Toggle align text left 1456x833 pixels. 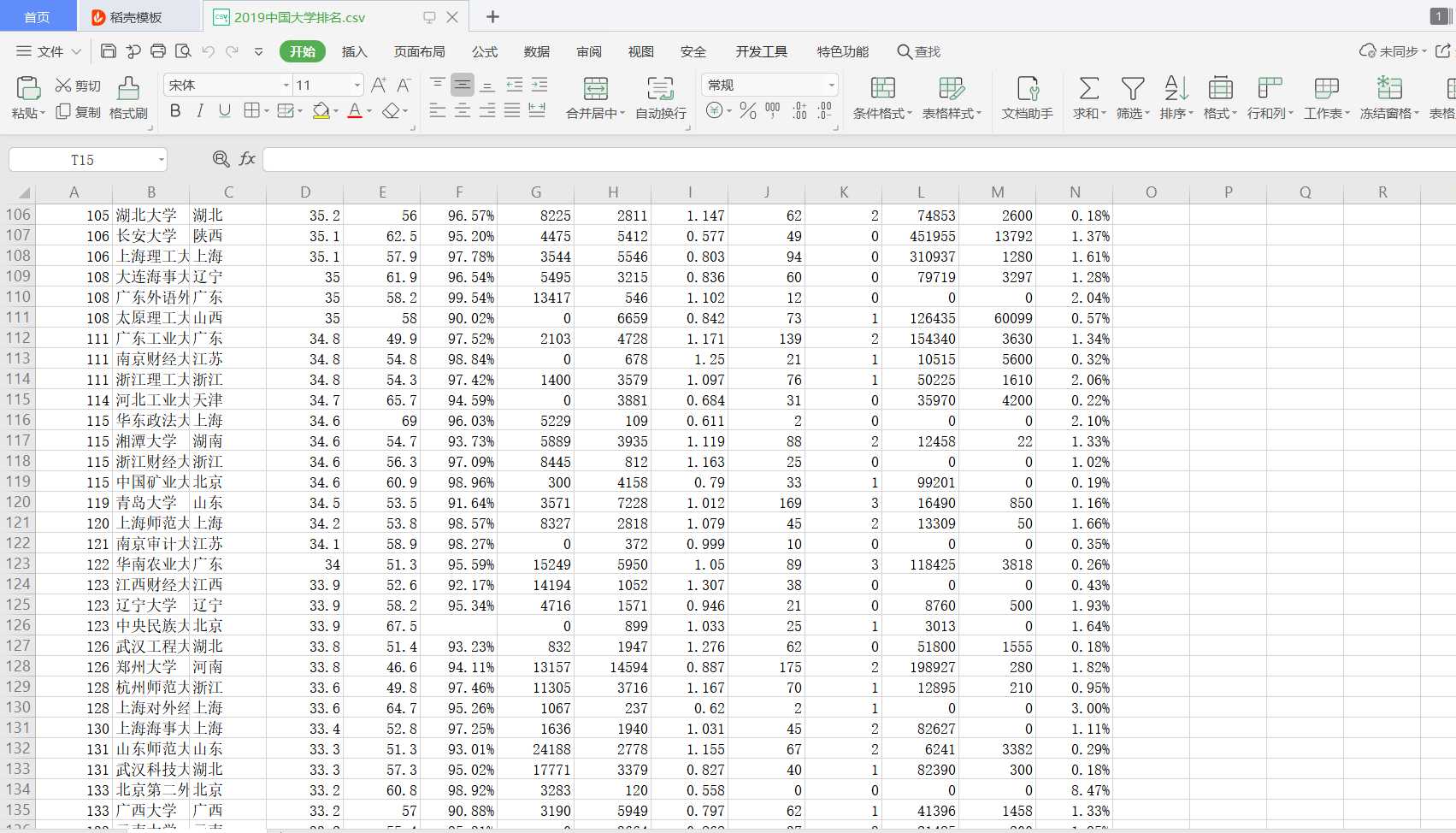437,110
